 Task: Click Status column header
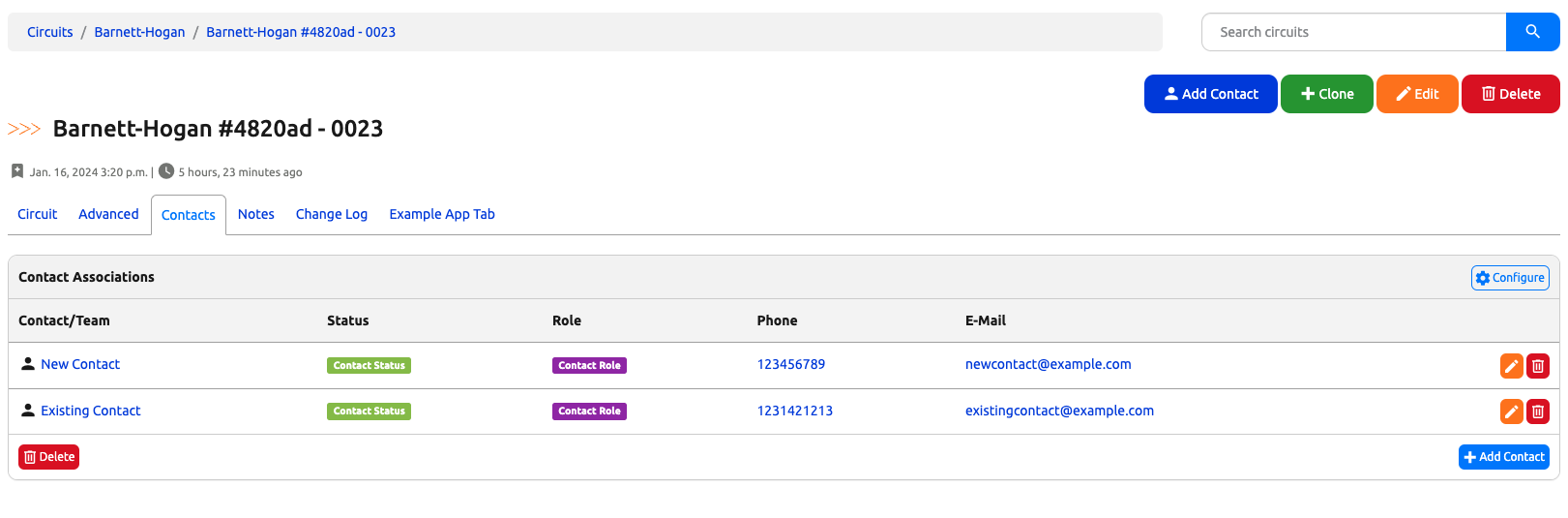click(x=348, y=320)
